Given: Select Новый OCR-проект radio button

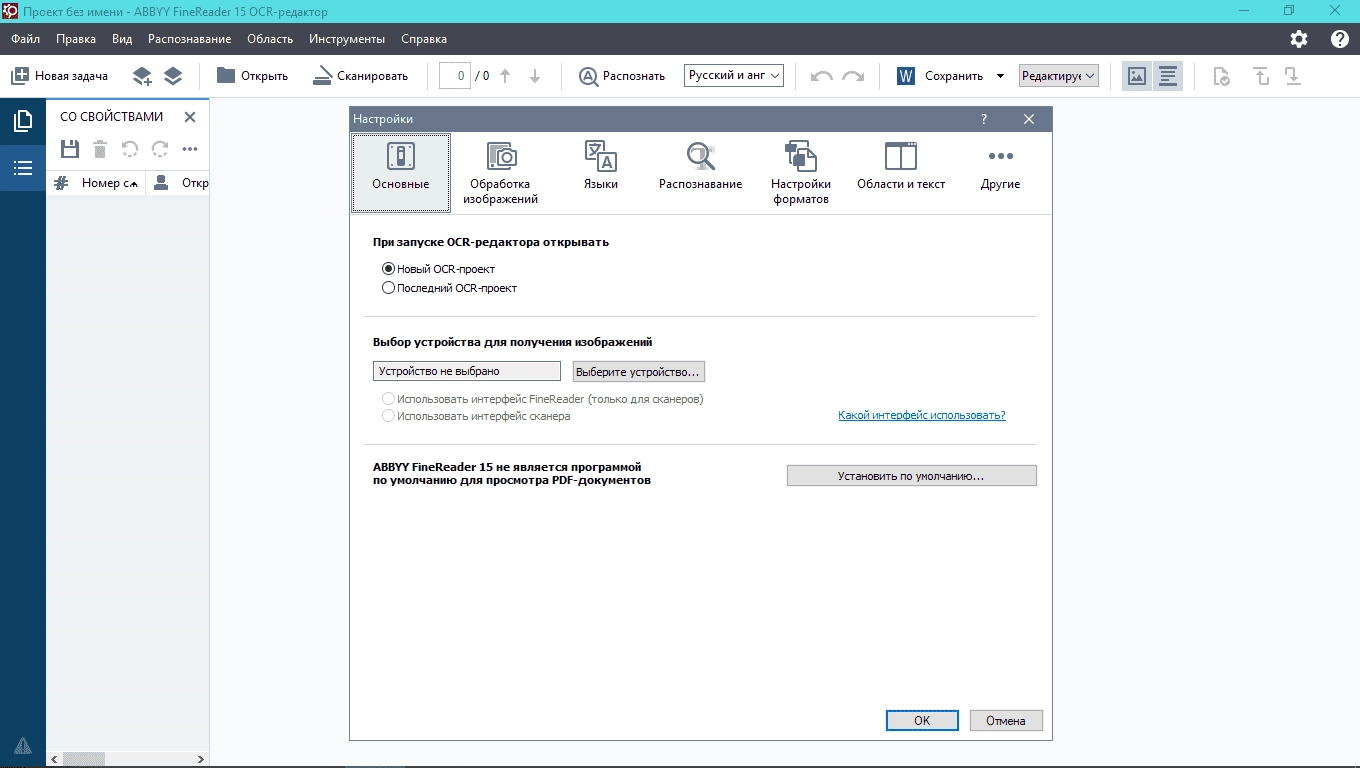Looking at the screenshot, I should [438, 269].
